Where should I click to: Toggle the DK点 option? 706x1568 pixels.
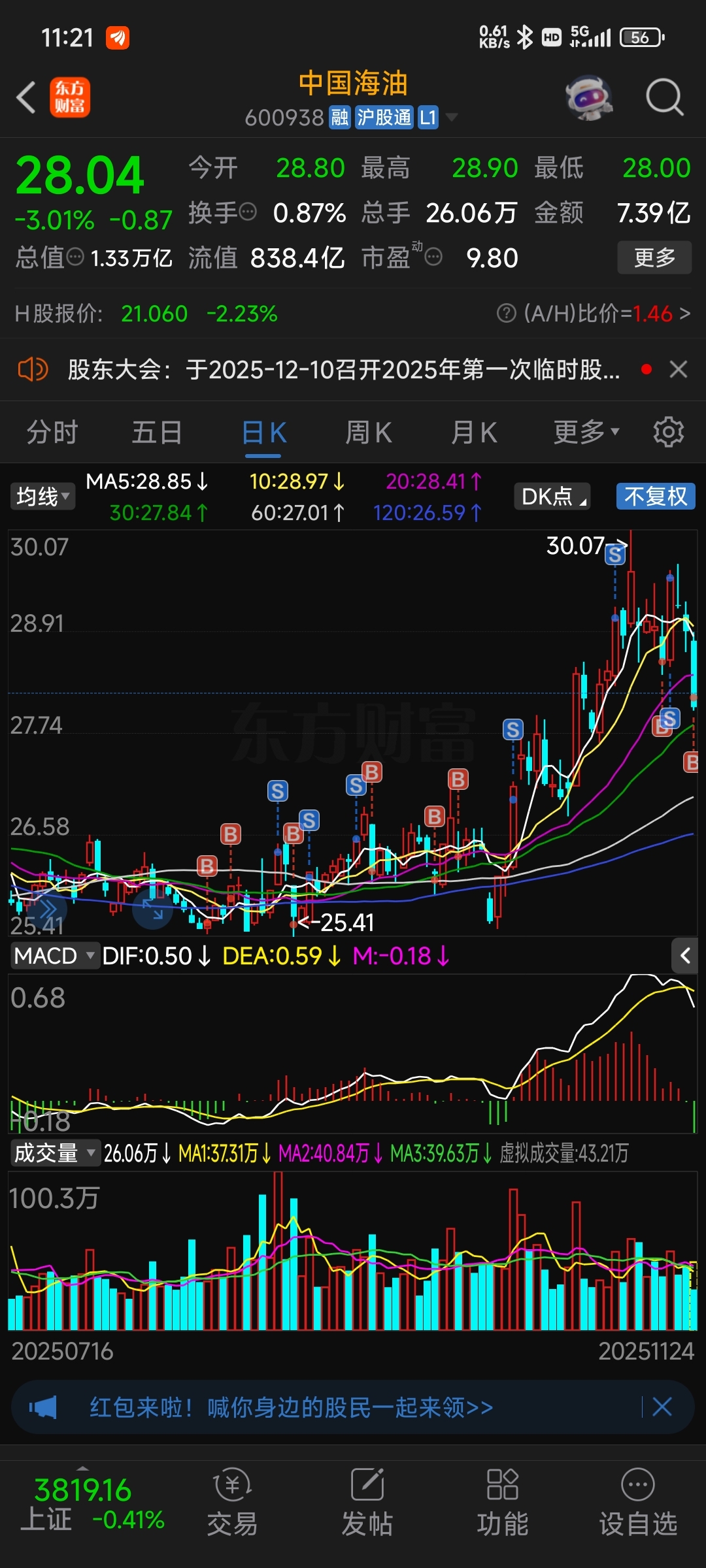[552, 497]
